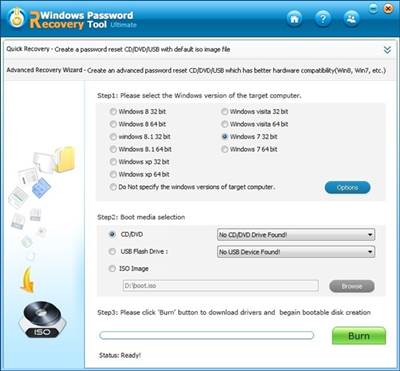
Task: Select Windows 8 32 bit radio button
Action: point(113,112)
